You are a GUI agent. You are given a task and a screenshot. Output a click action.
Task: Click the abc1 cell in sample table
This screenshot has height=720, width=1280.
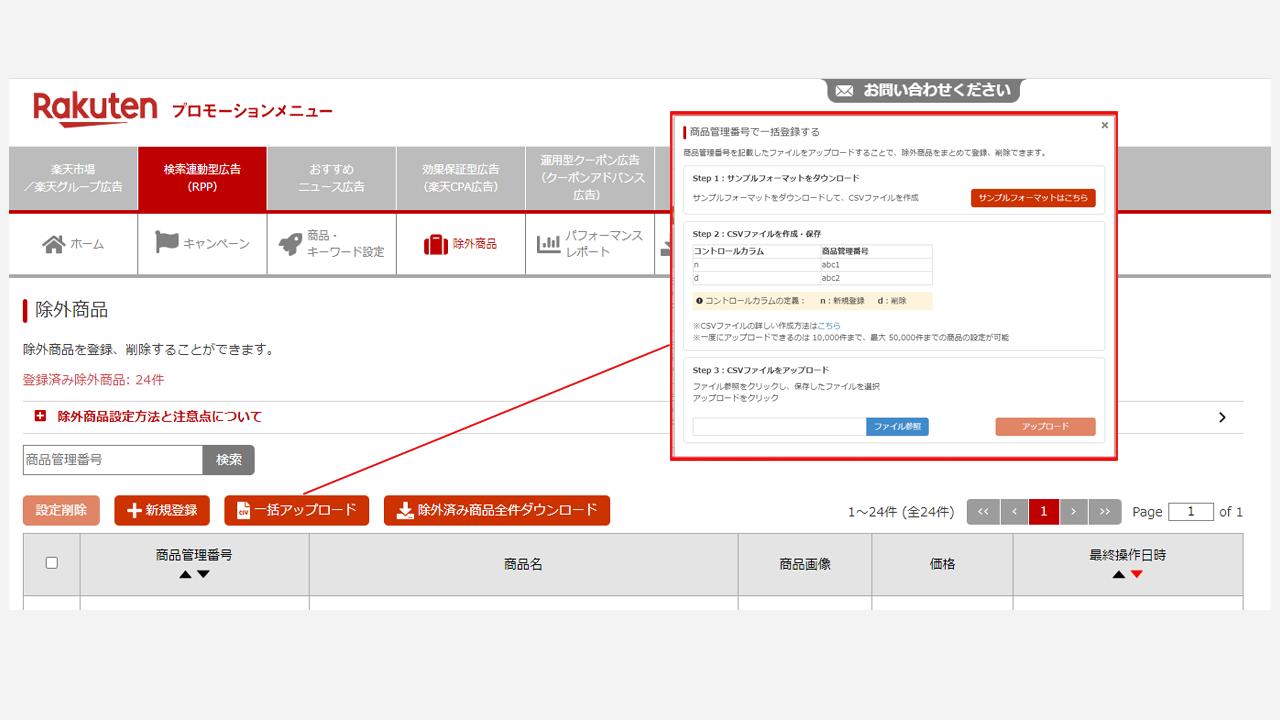pos(876,265)
